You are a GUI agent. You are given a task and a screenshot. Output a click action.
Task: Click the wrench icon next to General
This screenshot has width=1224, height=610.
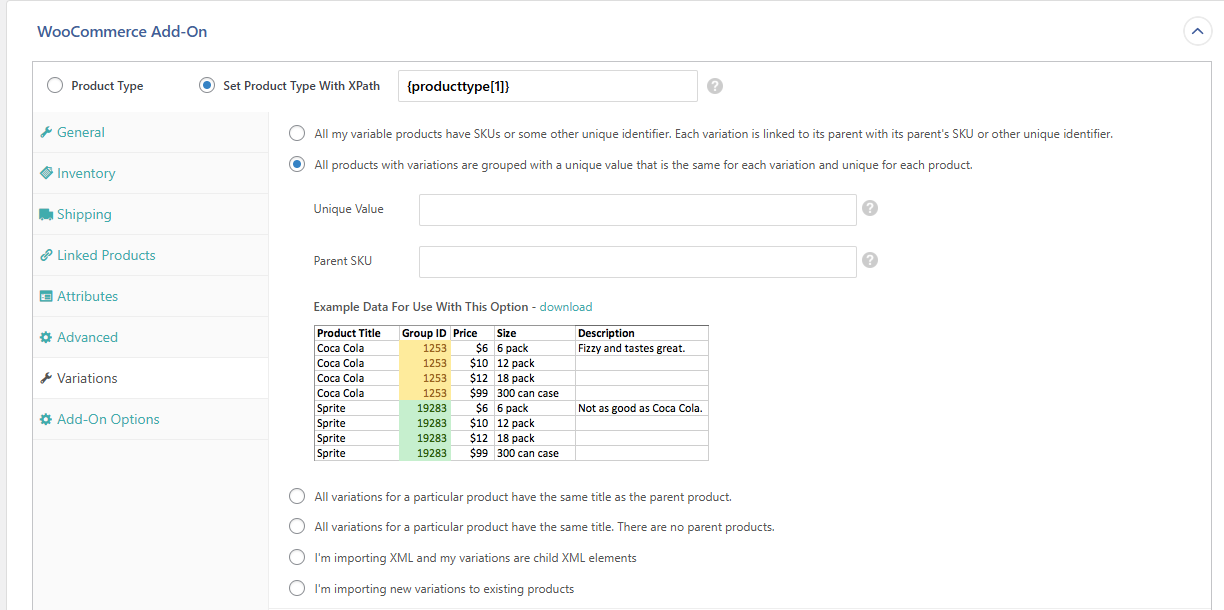point(46,132)
